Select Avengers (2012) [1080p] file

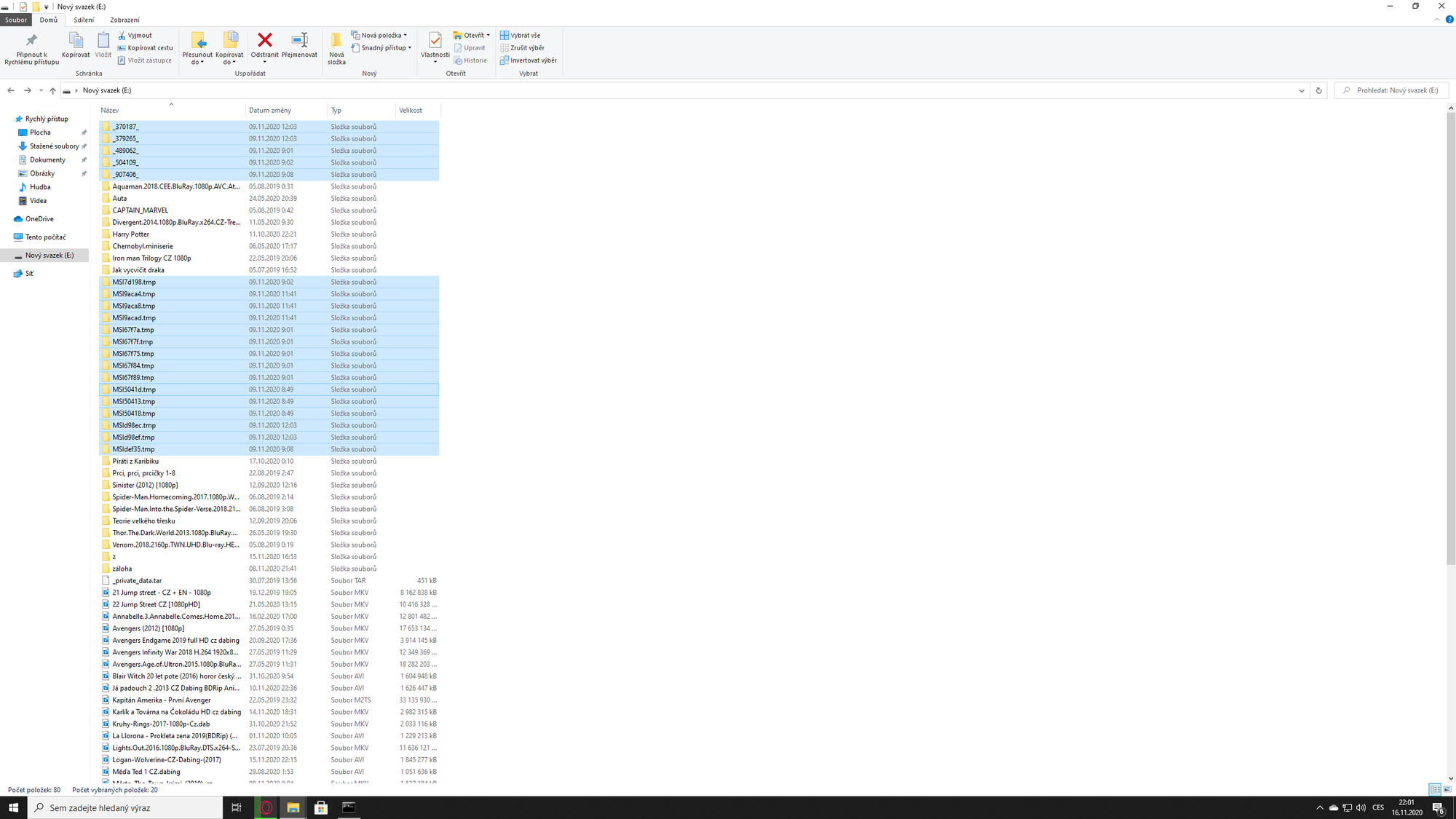pyautogui.click(x=269, y=628)
